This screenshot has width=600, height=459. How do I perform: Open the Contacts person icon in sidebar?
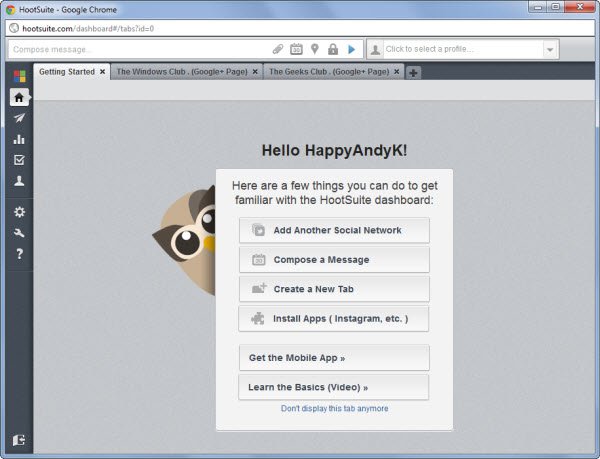tap(19, 181)
